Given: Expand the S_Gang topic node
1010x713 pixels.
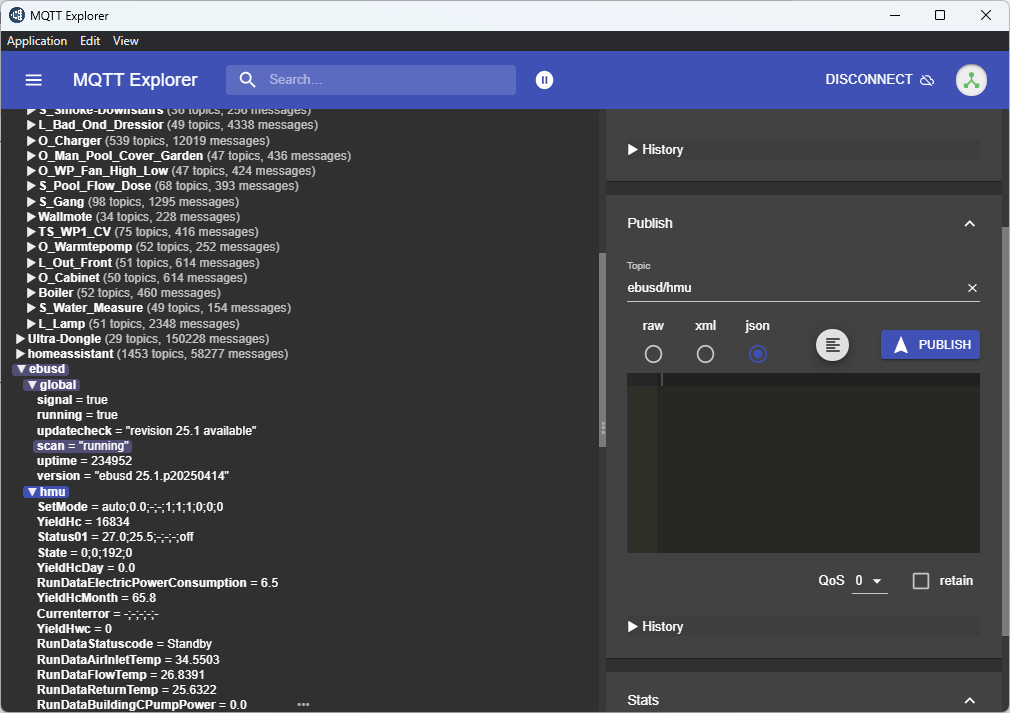Looking at the screenshot, I should coord(31,202).
